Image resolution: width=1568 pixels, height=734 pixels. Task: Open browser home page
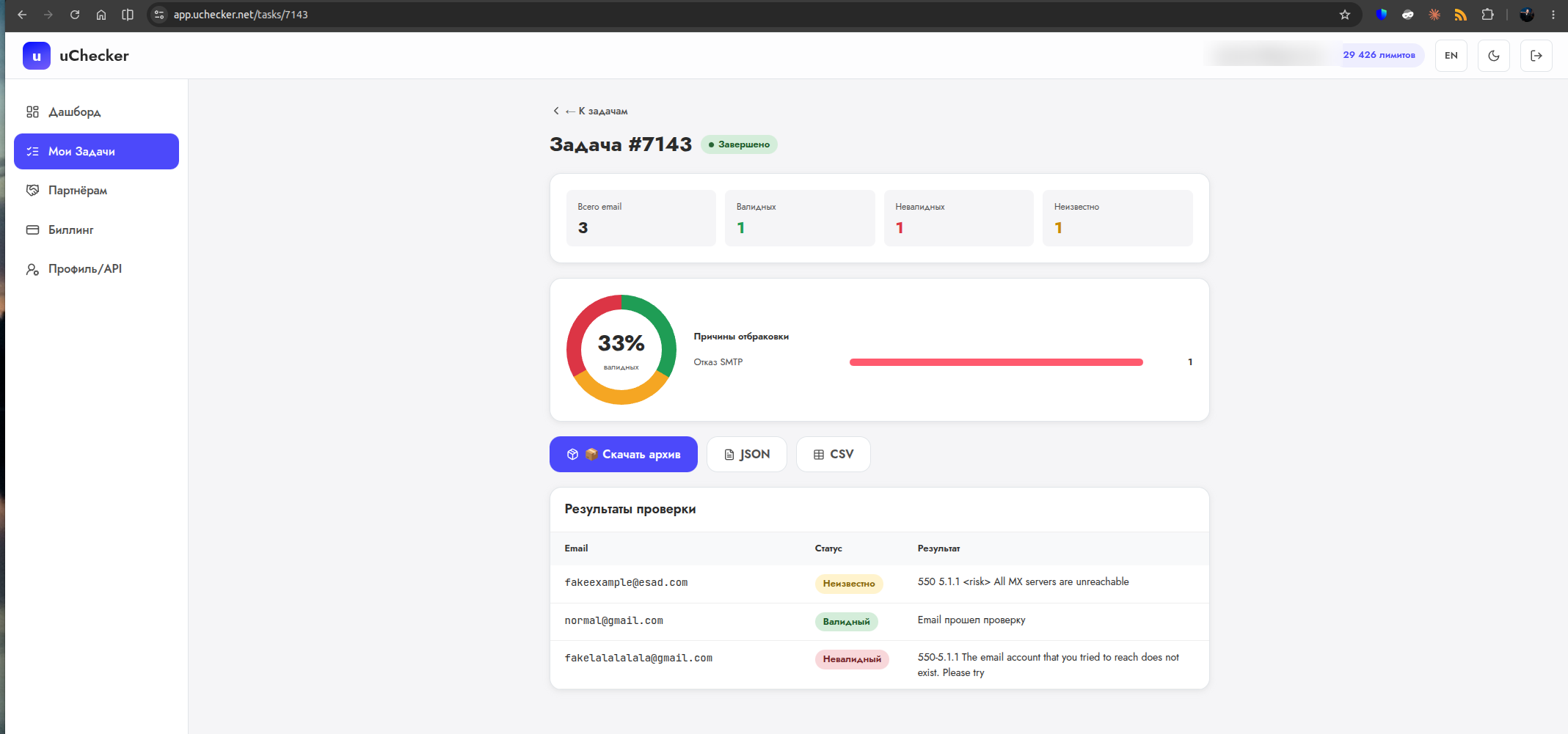101,15
